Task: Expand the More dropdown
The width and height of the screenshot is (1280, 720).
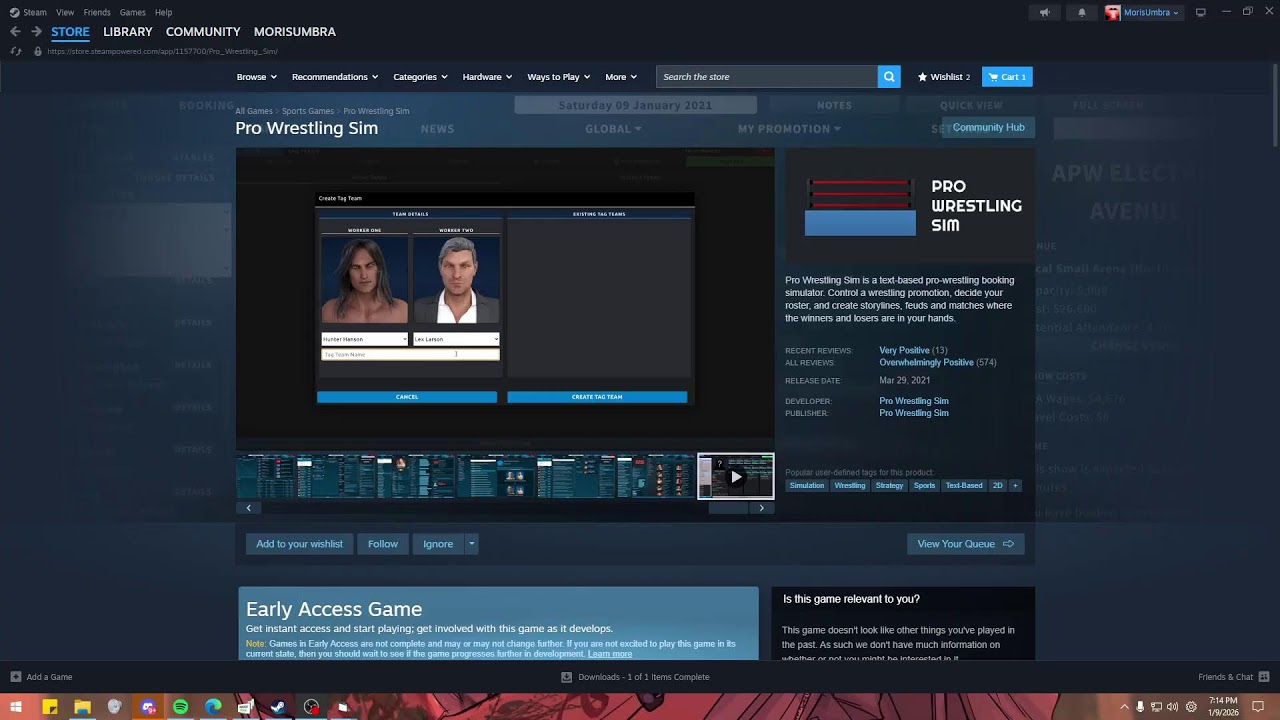Action: [621, 77]
